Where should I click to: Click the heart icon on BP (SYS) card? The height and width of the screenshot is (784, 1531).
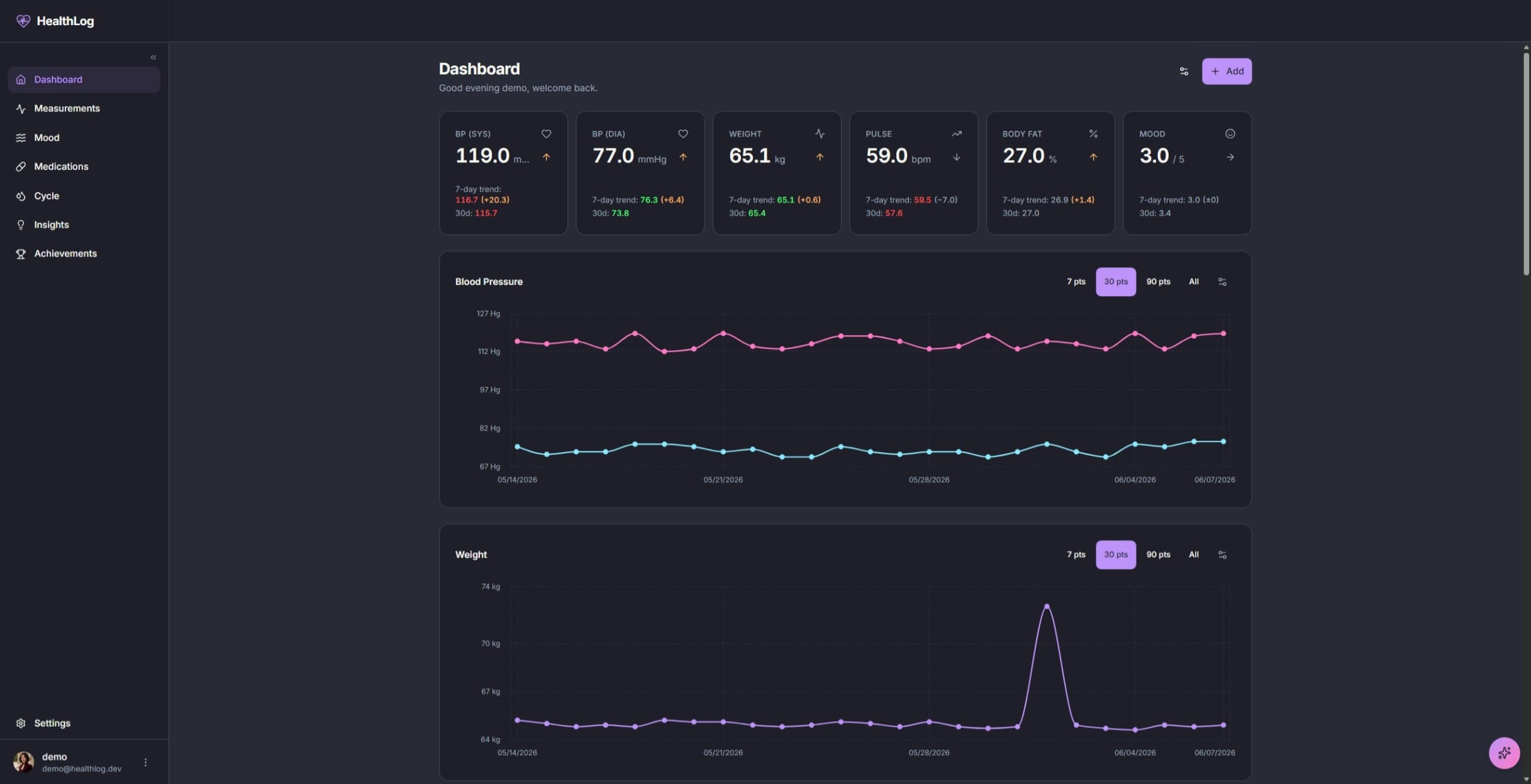click(x=546, y=134)
